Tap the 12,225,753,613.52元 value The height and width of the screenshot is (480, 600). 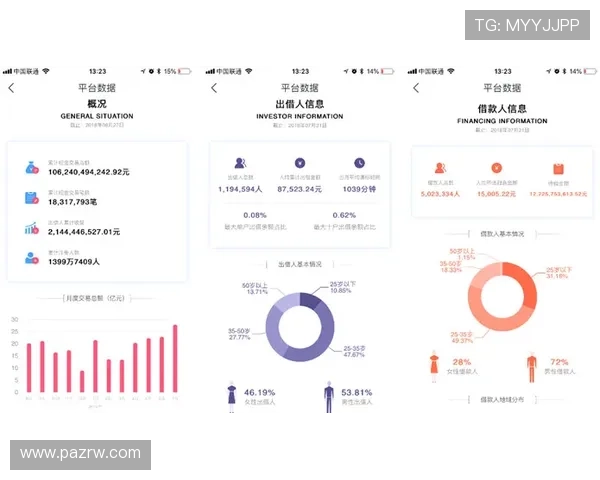tap(558, 194)
